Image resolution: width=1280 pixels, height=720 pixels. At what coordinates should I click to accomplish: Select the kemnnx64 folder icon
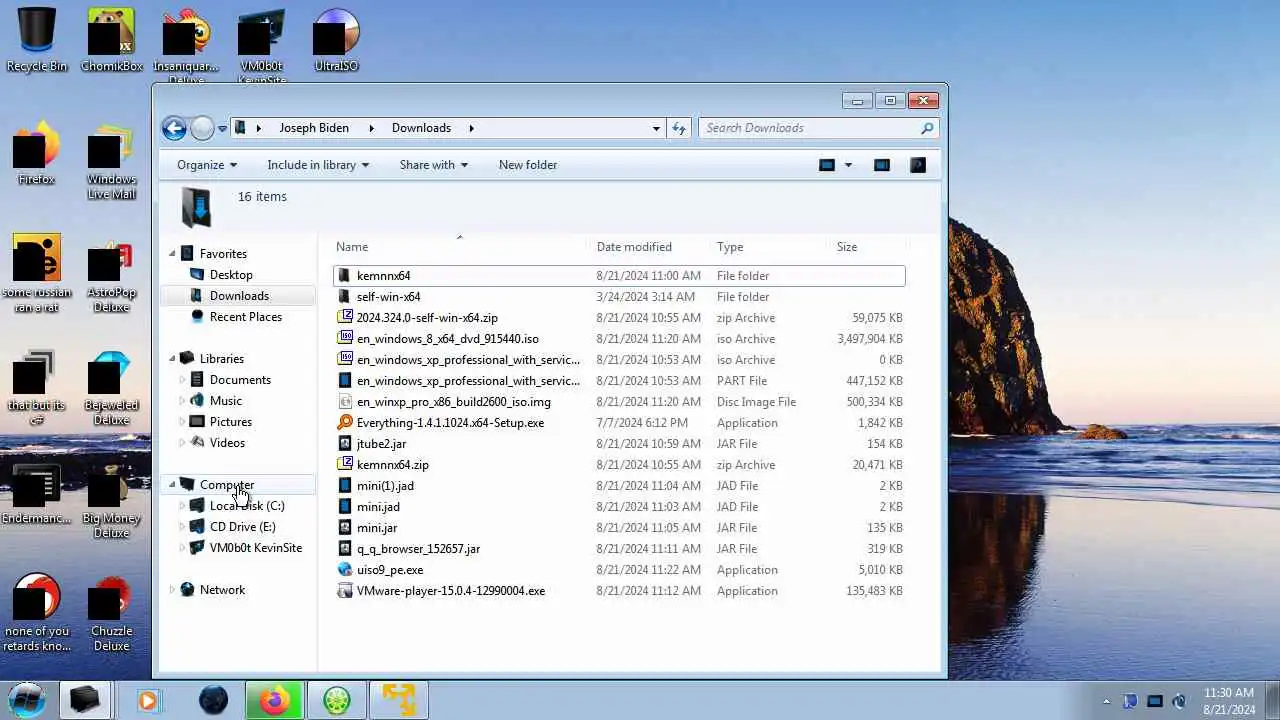click(x=345, y=276)
